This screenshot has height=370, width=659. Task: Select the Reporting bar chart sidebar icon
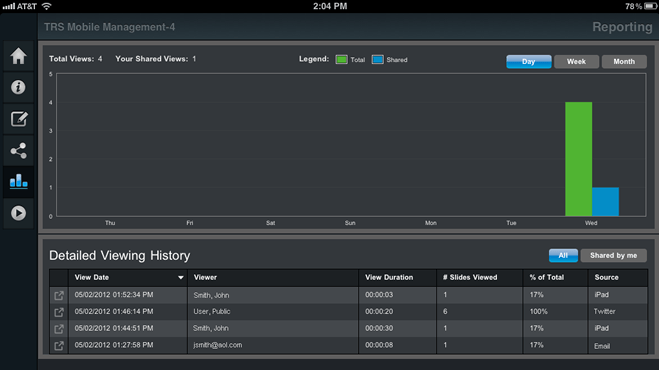tap(18, 182)
